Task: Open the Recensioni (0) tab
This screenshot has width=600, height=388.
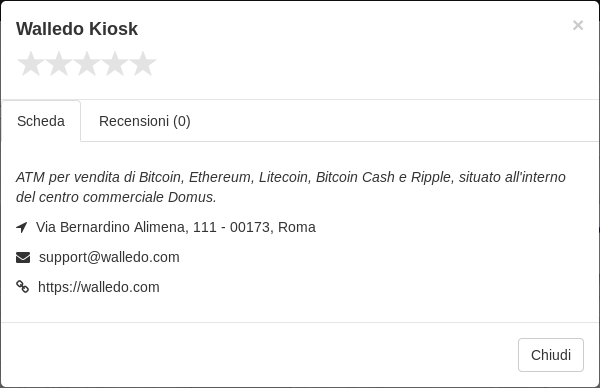Action: [x=145, y=121]
